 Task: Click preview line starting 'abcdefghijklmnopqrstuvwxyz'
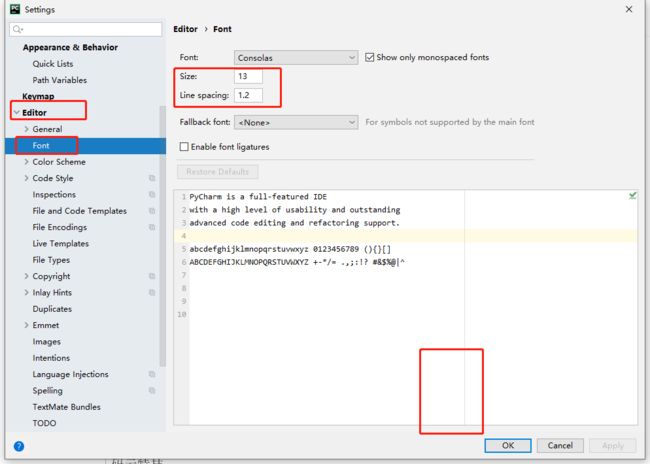[x=290, y=249]
